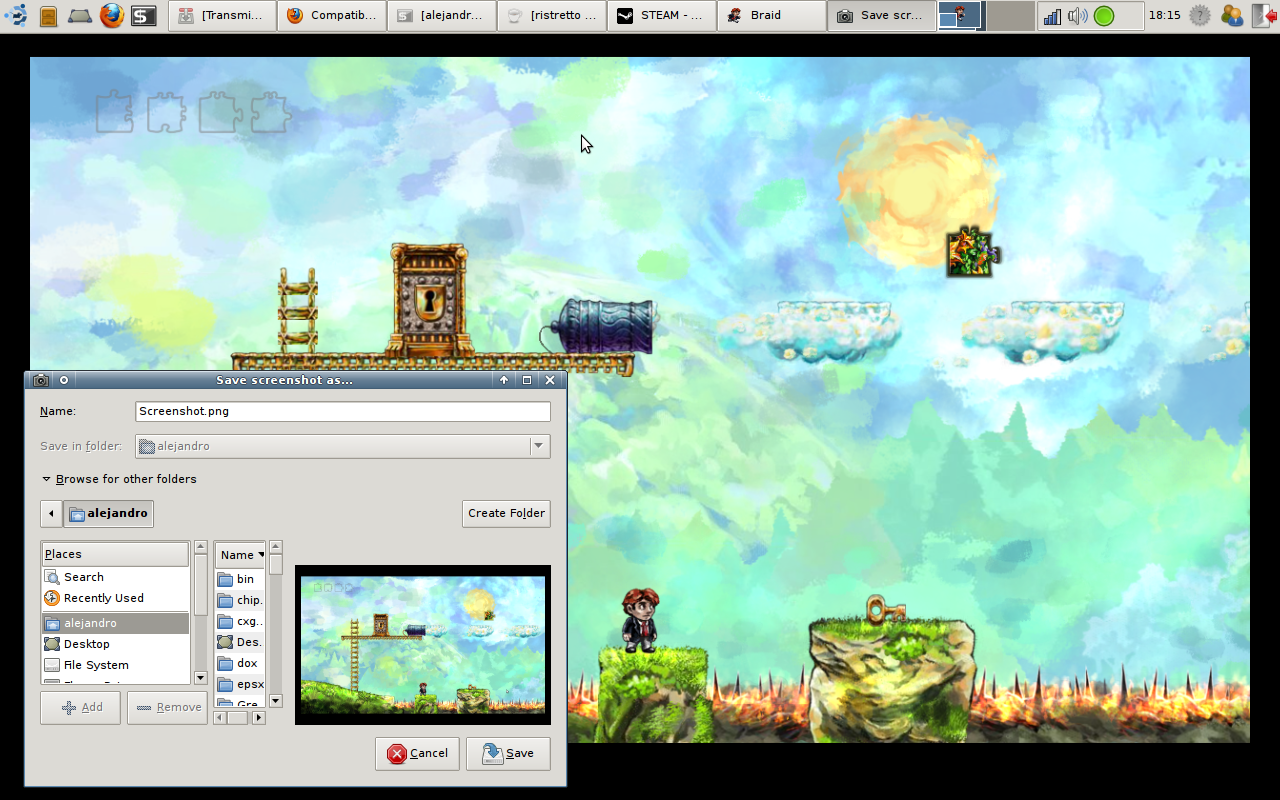1280x800 pixels.
Task: Save the screenshot with the Save button
Action: 508,754
